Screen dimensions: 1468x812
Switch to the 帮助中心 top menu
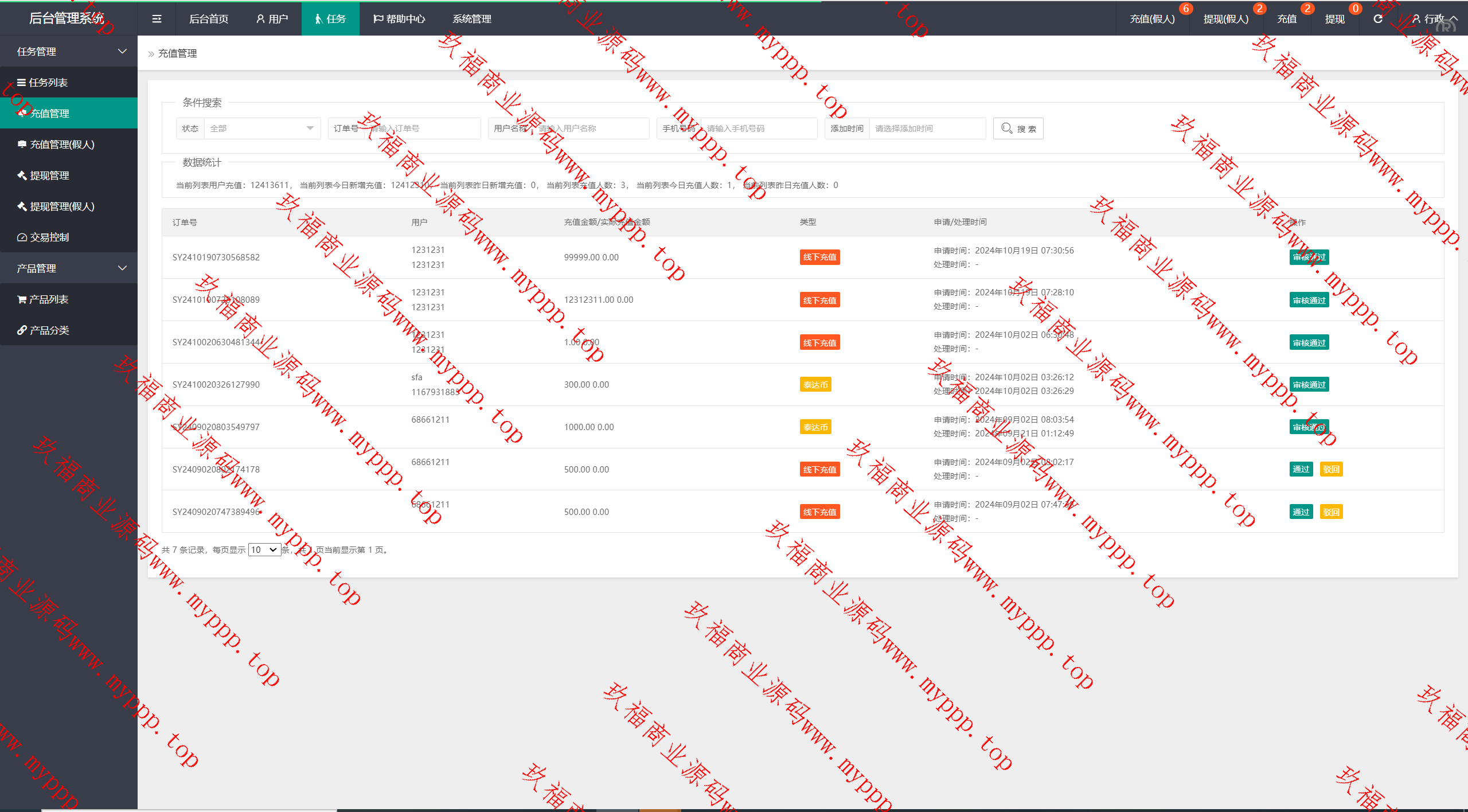[399, 19]
